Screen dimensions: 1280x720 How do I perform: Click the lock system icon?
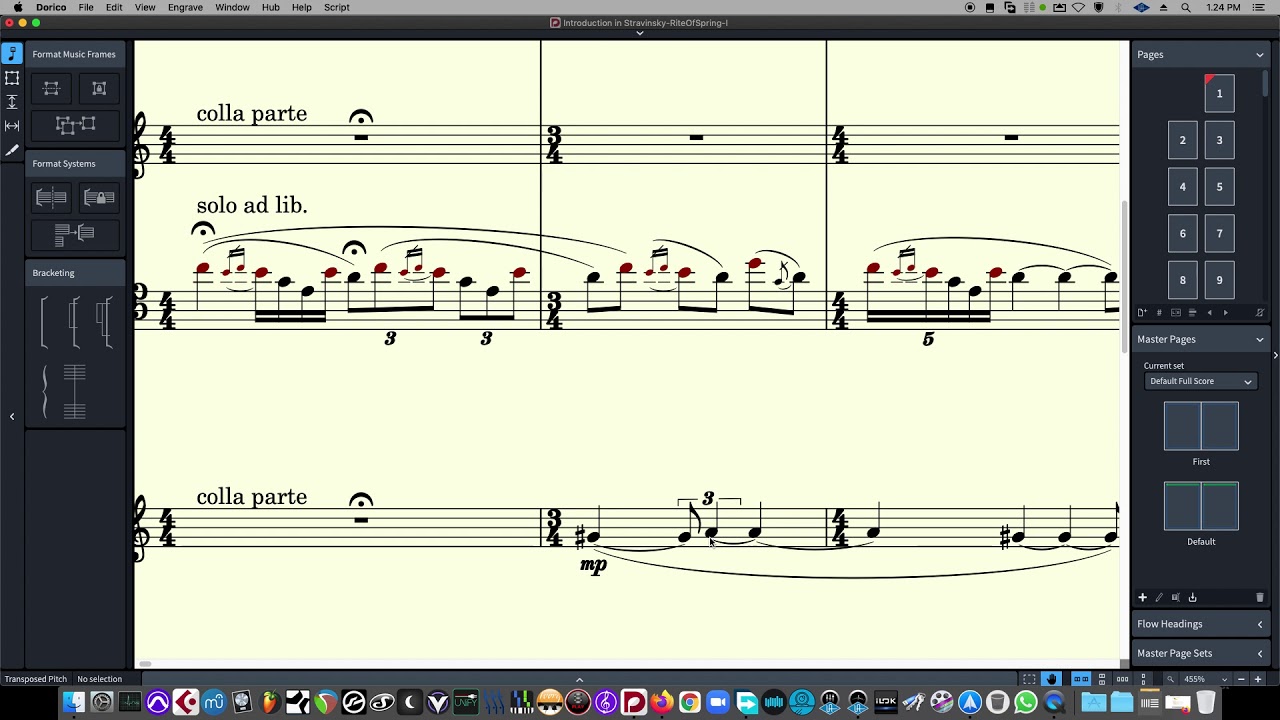tap(99, 198)
